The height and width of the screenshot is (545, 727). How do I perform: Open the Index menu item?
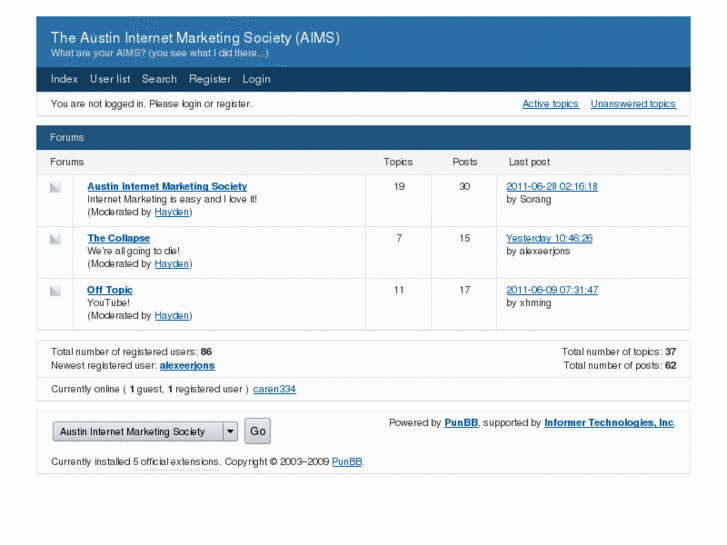64,79
